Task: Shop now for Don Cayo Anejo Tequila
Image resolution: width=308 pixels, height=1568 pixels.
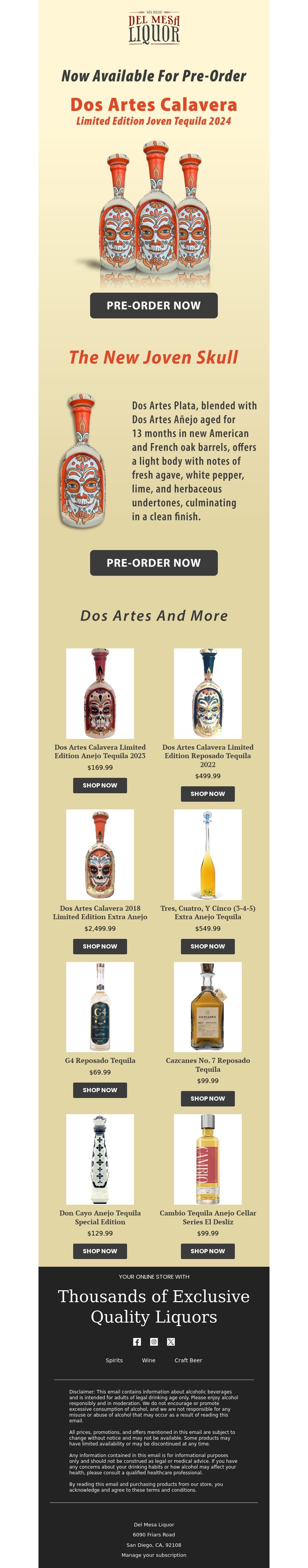Action: pos(100,1251)
